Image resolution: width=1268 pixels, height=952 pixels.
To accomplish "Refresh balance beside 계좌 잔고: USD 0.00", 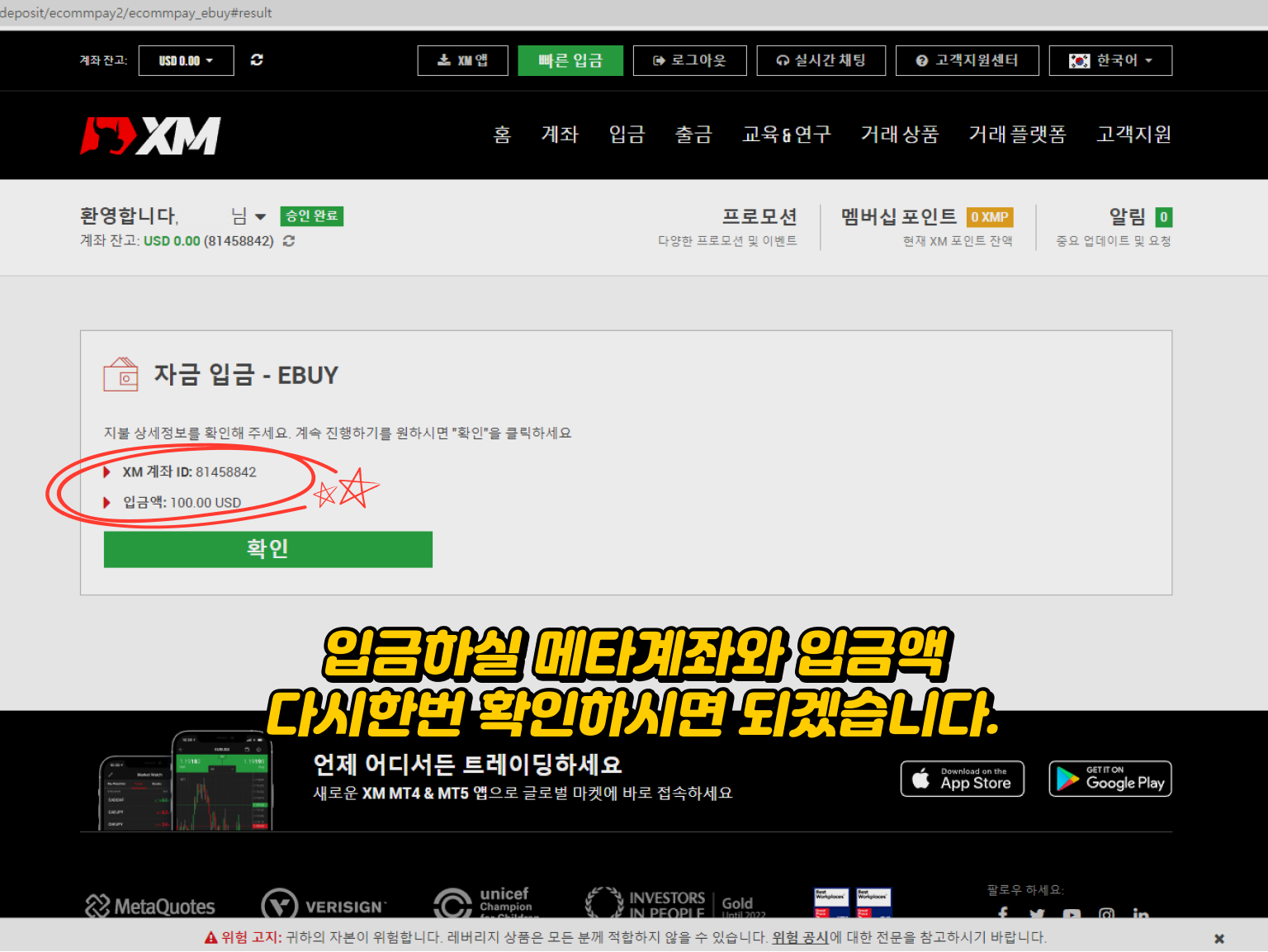I will 288,240.
